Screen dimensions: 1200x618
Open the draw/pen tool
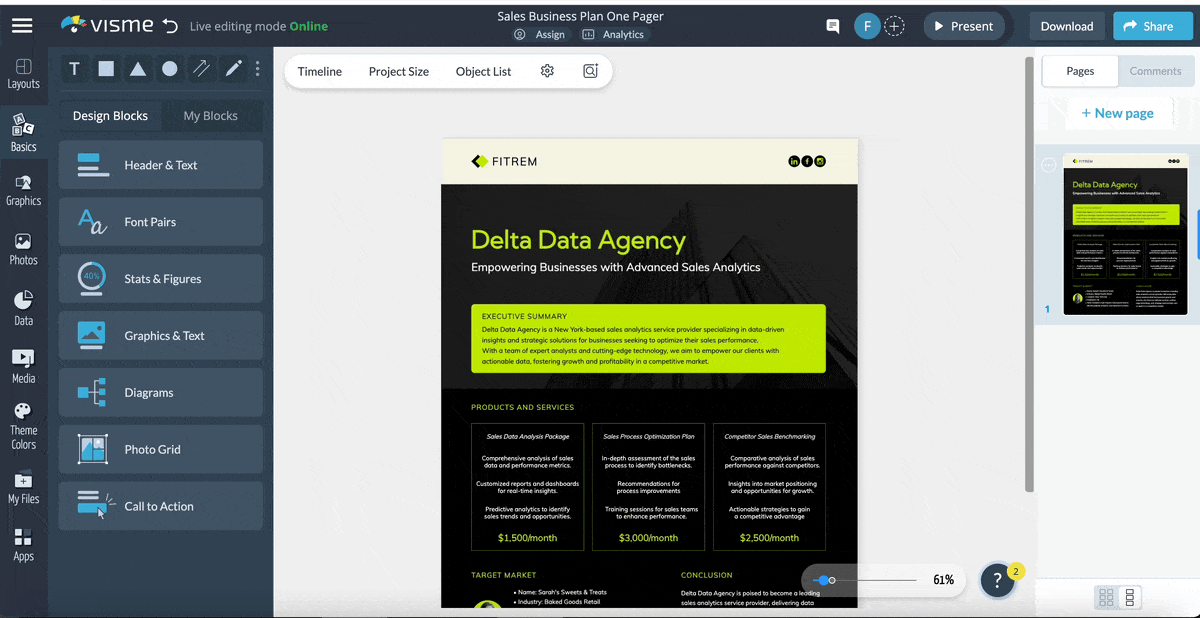click(232, 68)
